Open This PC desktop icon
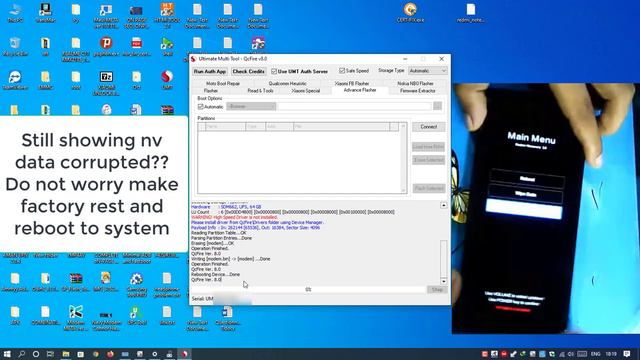The width and height of the screenshot is (640, 360). 15,12
